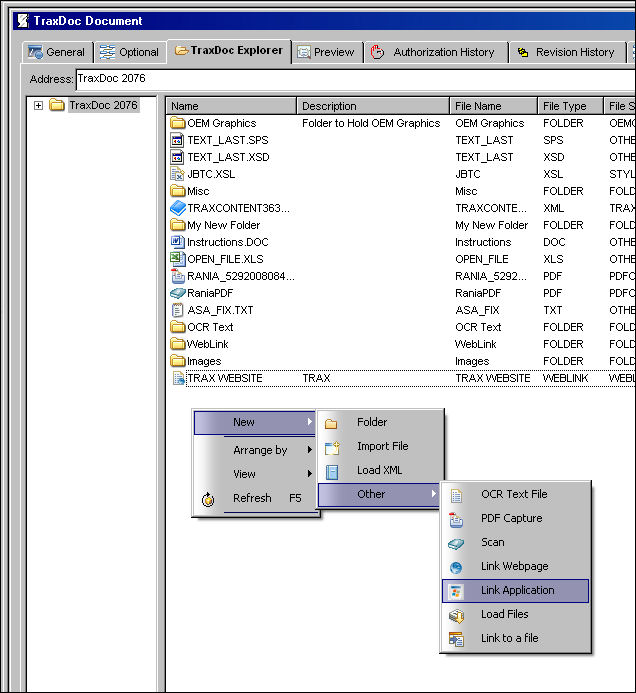Expand the TraxDoc 2076 tree node
This screenshot has width=636, height=693.
pyautogui.click(x=38, y=105)
